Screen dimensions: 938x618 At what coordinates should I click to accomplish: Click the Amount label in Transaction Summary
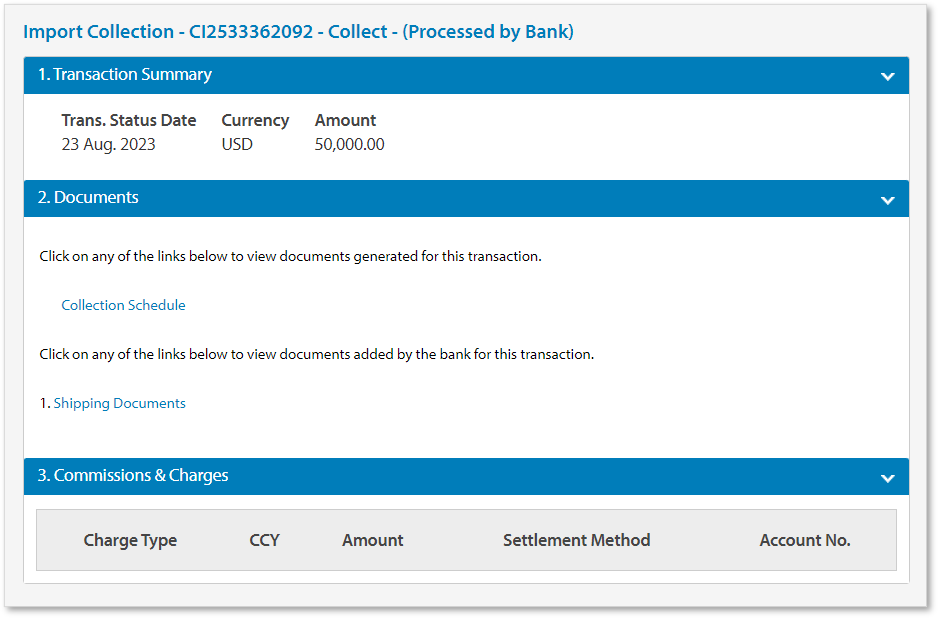click(x=345, y=120)
